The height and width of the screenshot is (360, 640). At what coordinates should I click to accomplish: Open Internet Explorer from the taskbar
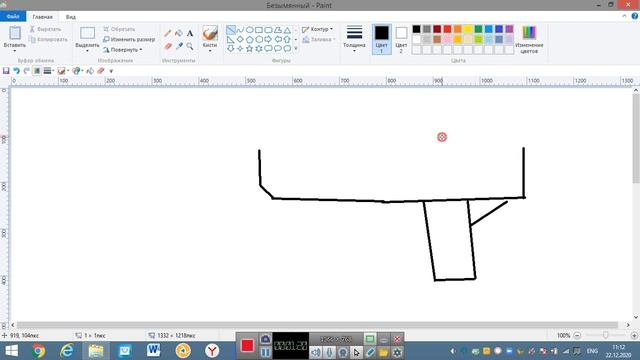67,351
